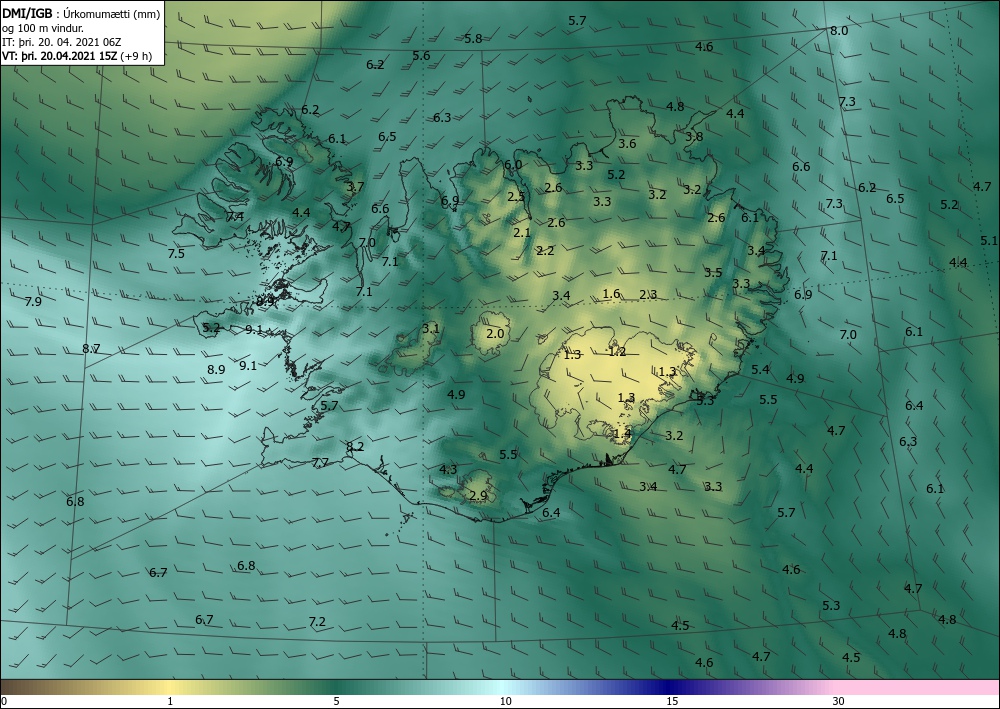1000x709 pixels.
Task: Click the map value "4.3"
Action: [x=448, y=469]
